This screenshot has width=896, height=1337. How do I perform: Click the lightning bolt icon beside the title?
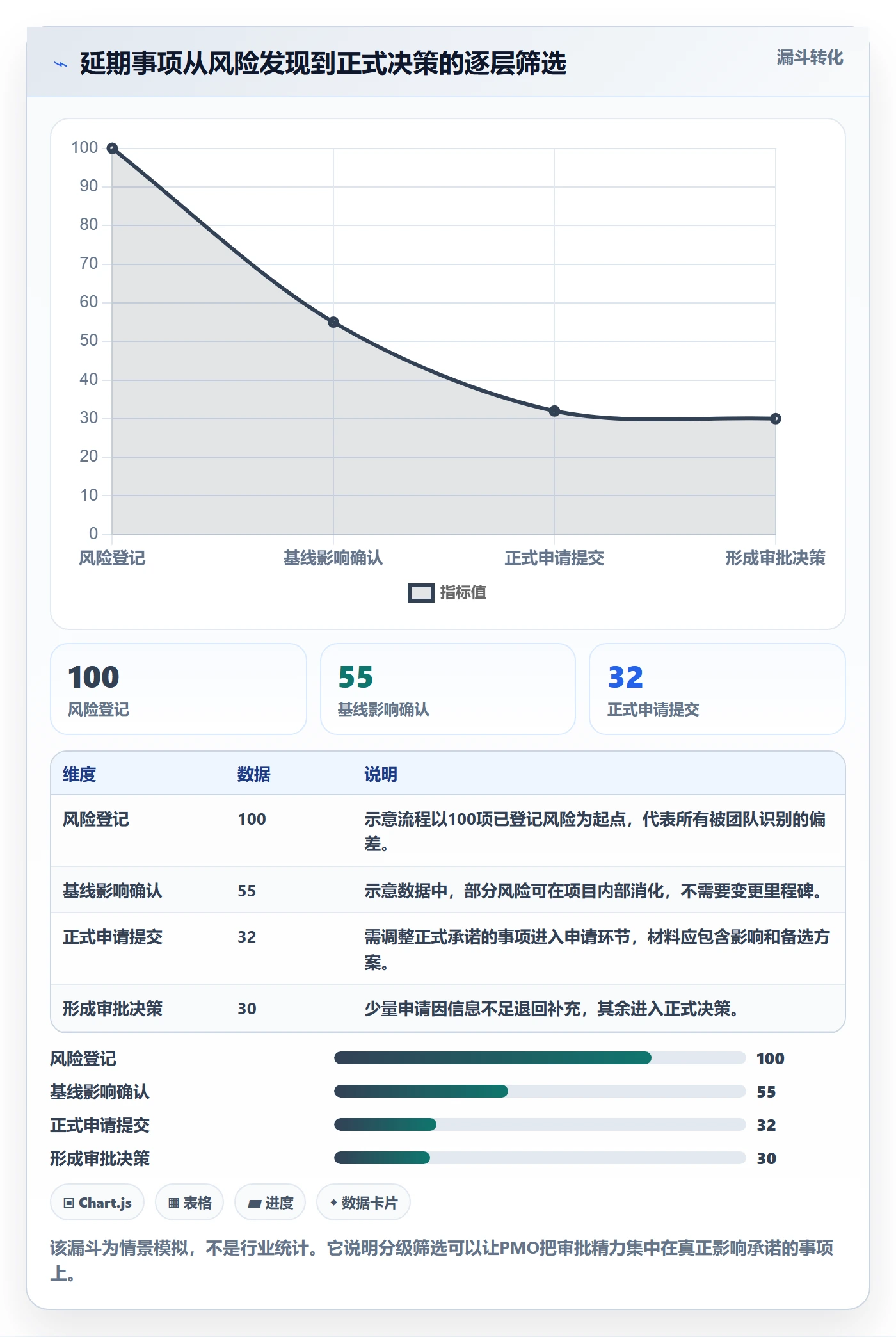click(61, 64)
